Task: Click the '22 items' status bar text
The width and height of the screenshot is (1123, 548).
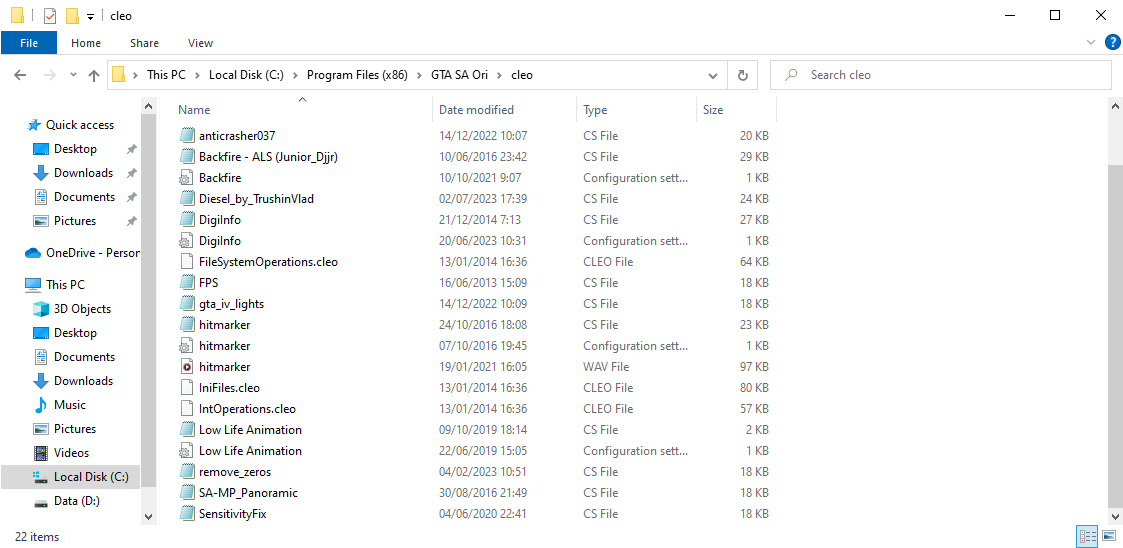Action: click(37, 537)
